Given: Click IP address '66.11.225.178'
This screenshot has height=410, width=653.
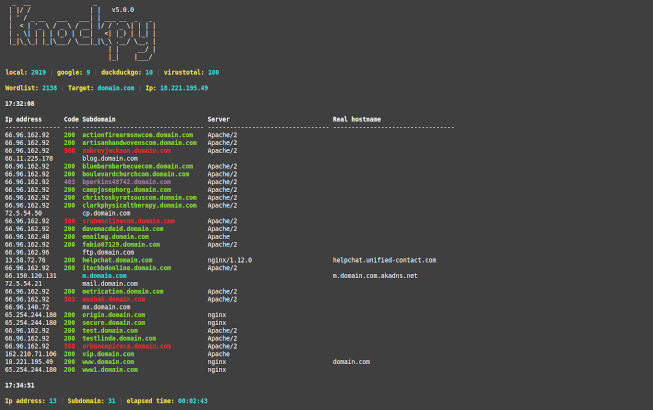Looking at the screenshot, I should [29, 159].
